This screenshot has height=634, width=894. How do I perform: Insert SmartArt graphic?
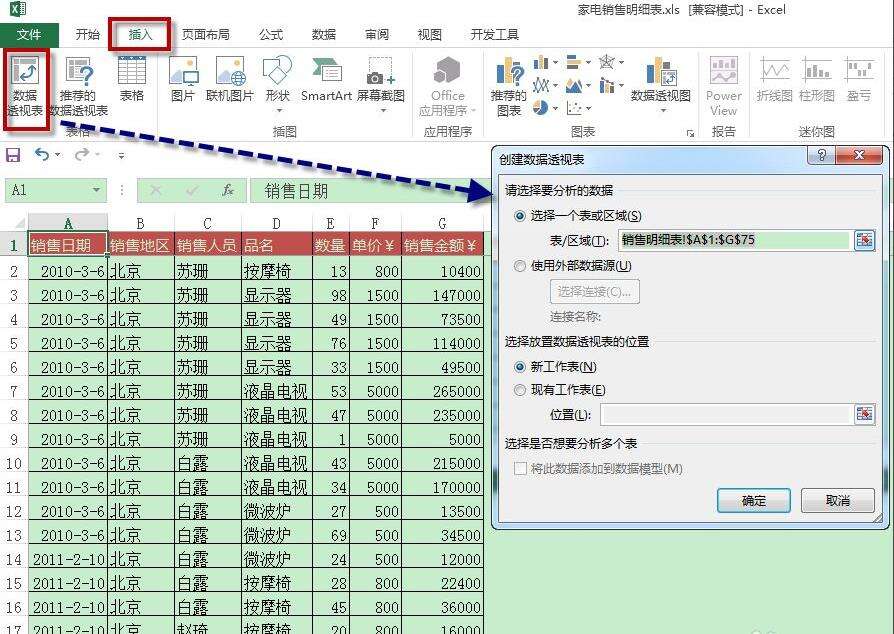[326, 79]
